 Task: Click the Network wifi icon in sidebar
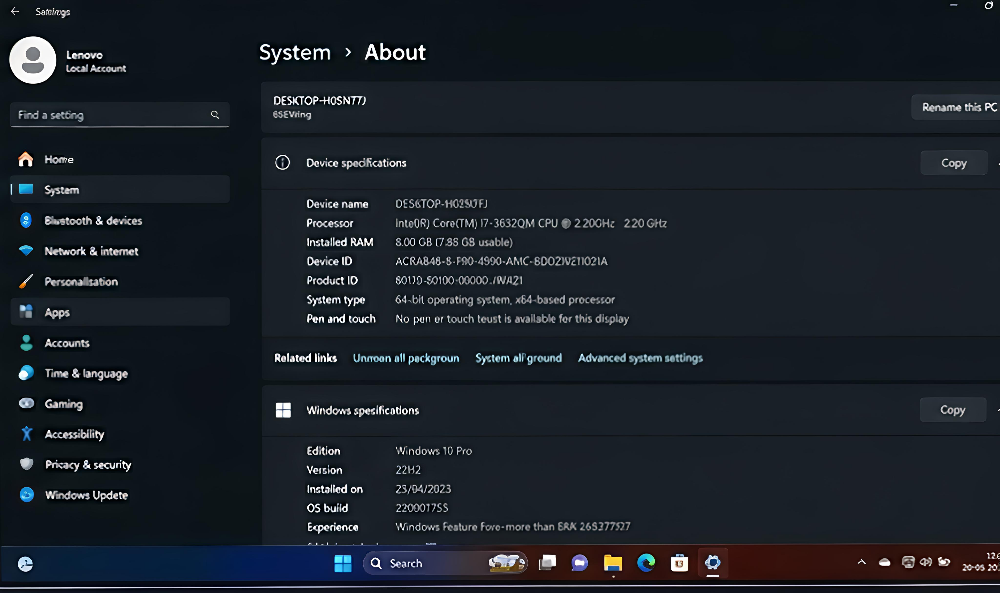tap(26, 251)
